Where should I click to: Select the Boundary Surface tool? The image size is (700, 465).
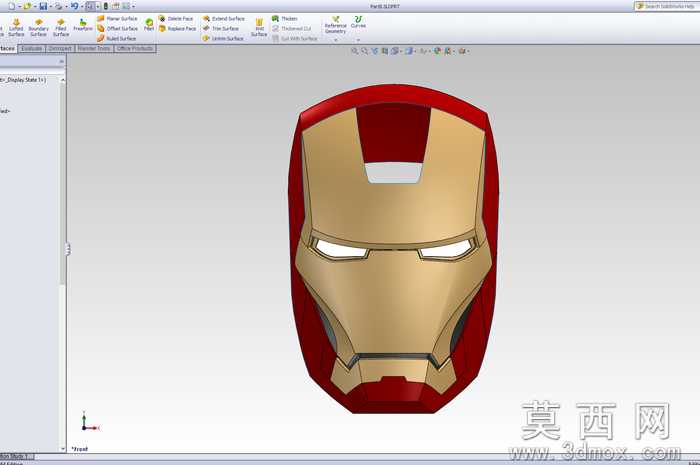38,28
